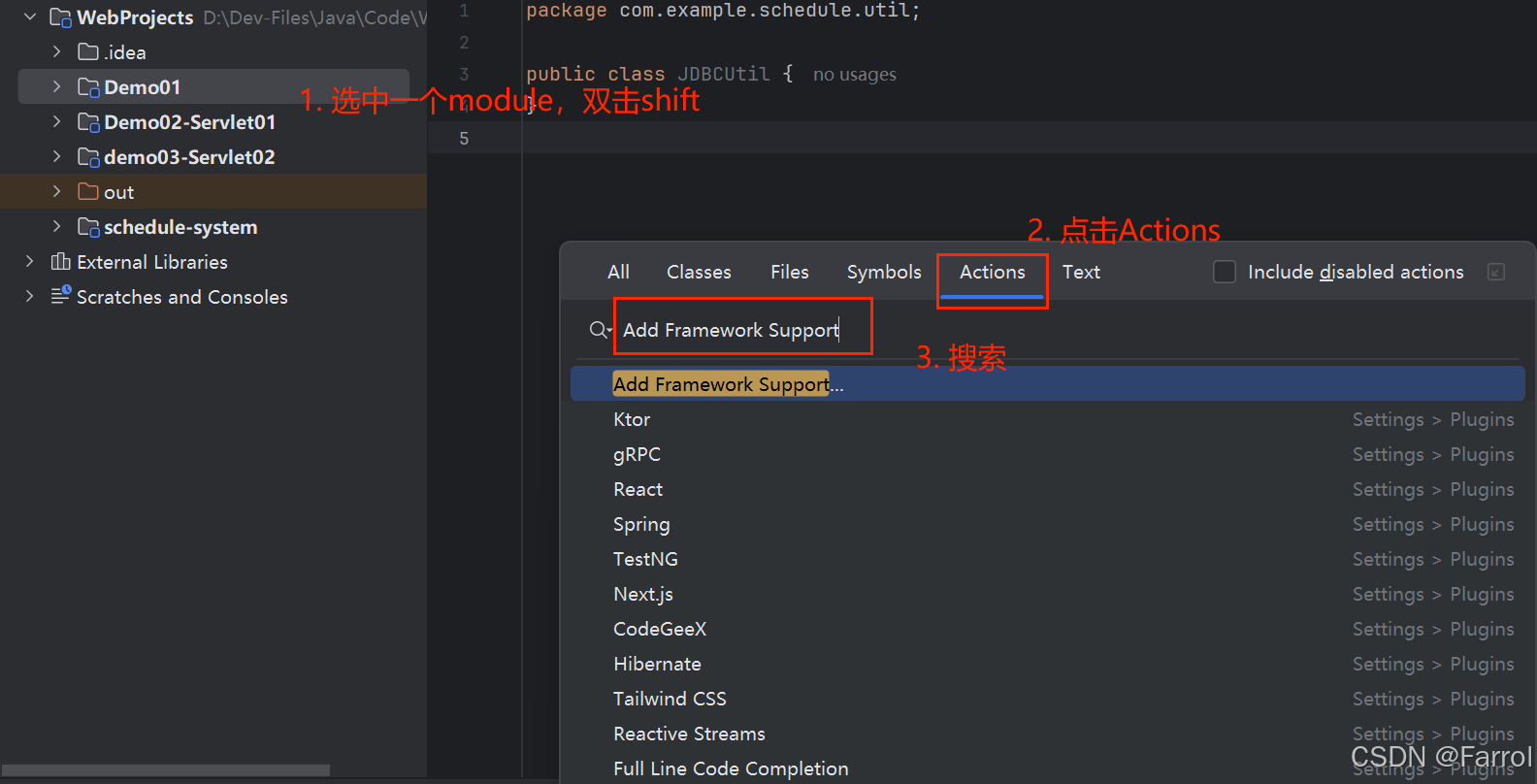The image size is (1537, 784).
Task: Click the External Libraries icon
Action: (60, 262)
